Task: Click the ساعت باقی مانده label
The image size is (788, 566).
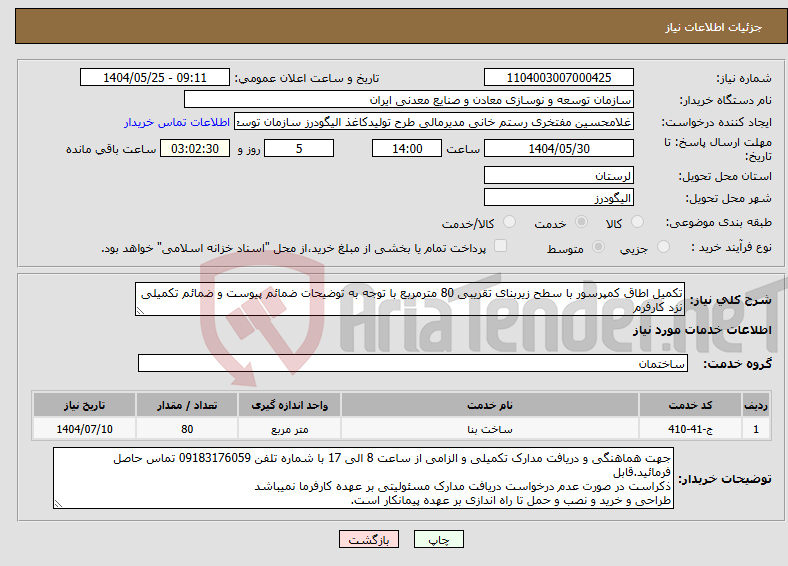Action: 111,149
